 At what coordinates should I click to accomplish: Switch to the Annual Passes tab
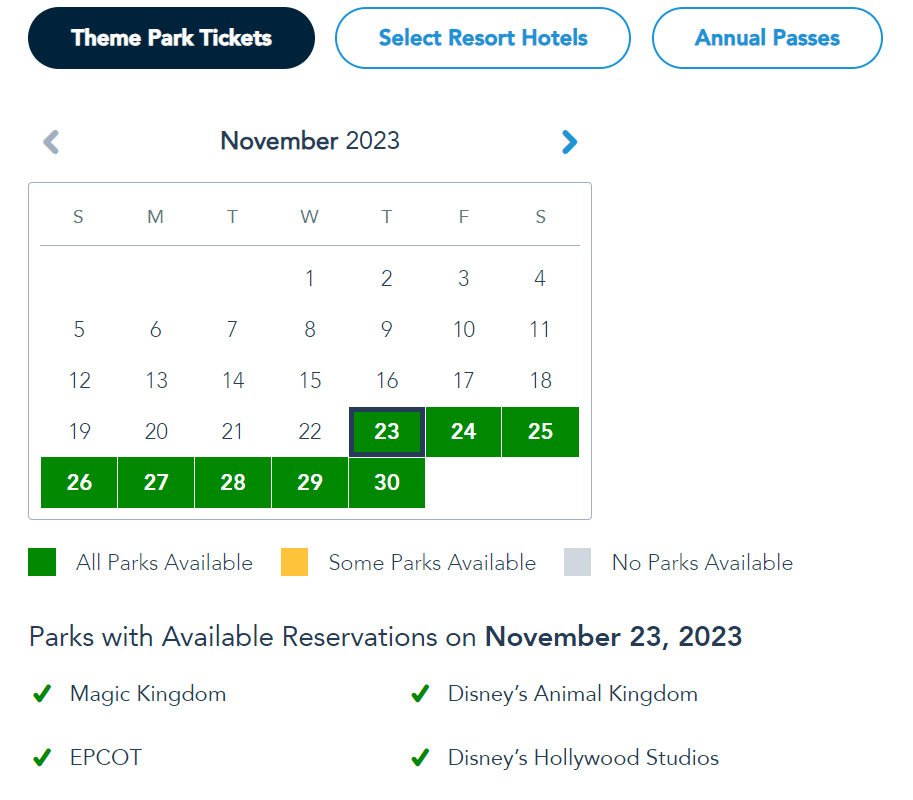767,39
